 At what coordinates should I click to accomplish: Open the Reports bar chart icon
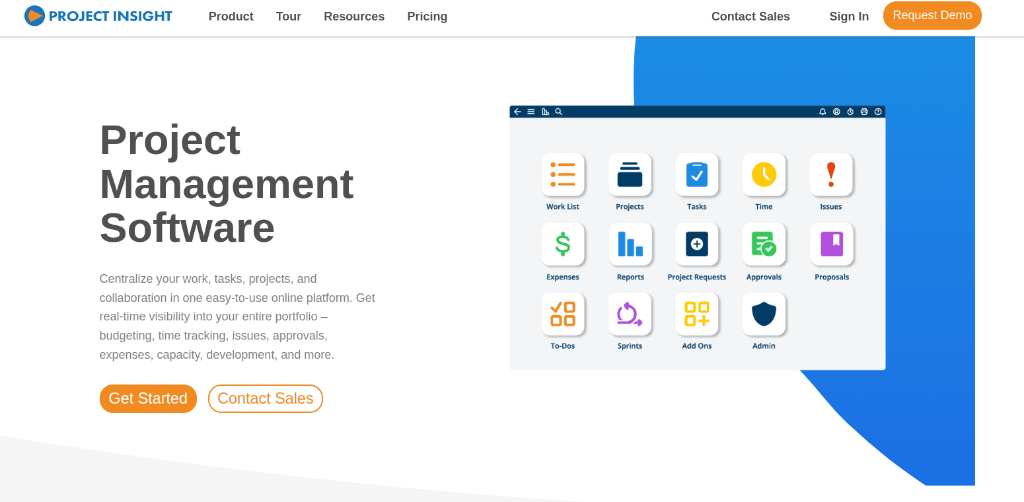click(630, 244)
